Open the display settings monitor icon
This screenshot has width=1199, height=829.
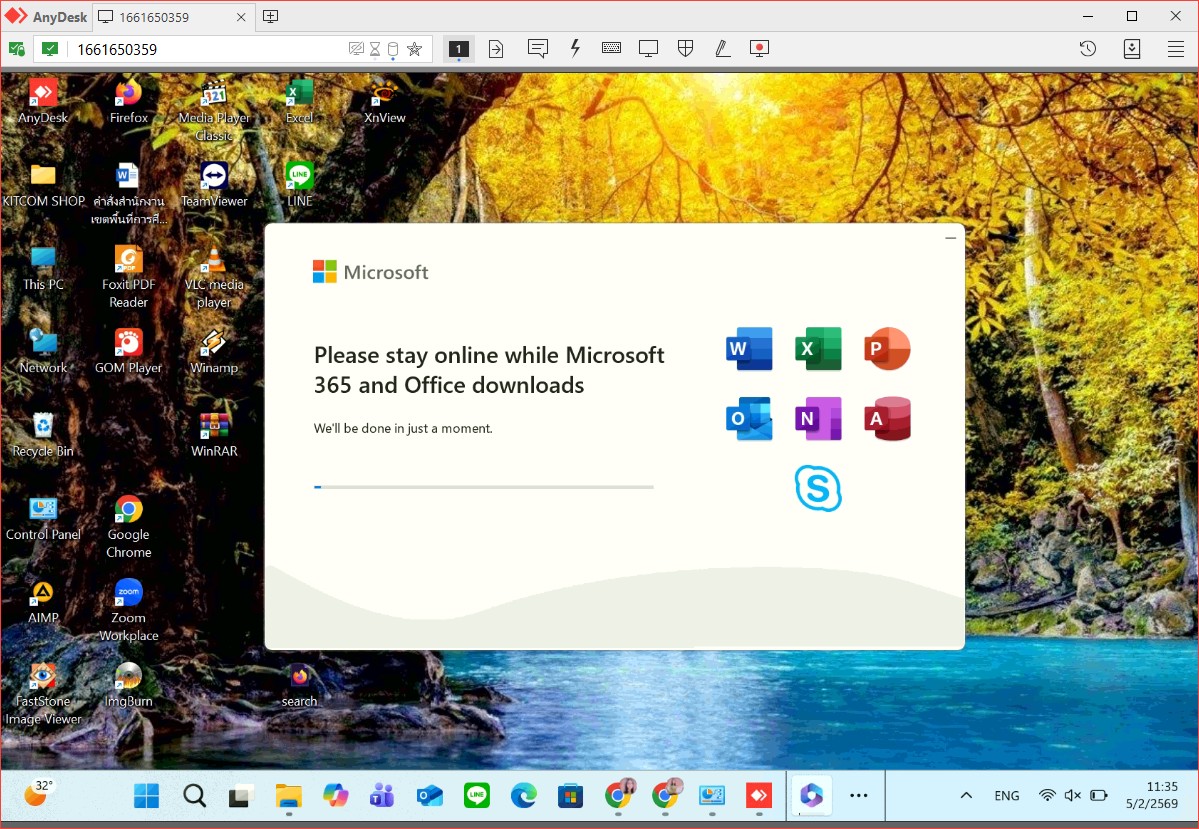click(x=648, y=49)
